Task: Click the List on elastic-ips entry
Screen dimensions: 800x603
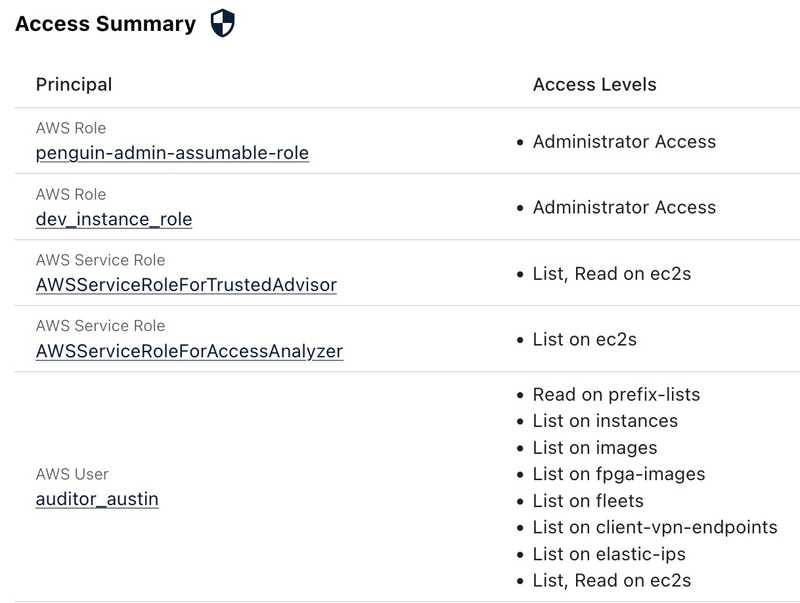Action: [608, 554]
